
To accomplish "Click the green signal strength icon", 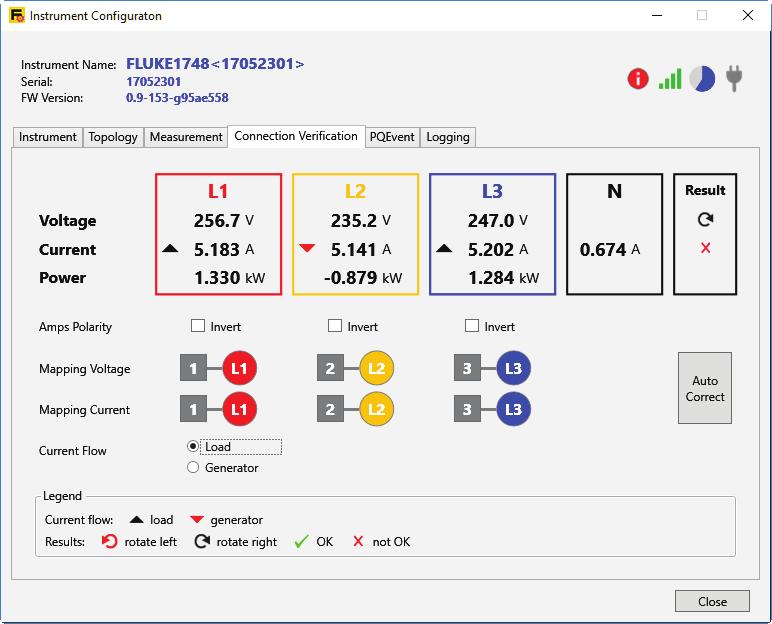I will [x=670, y=79].
